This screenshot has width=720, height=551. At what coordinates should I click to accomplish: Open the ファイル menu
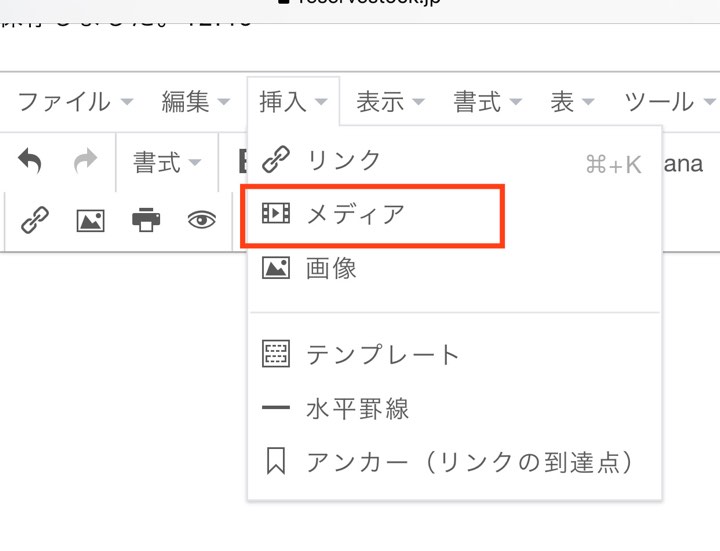(x=75, y=101)
